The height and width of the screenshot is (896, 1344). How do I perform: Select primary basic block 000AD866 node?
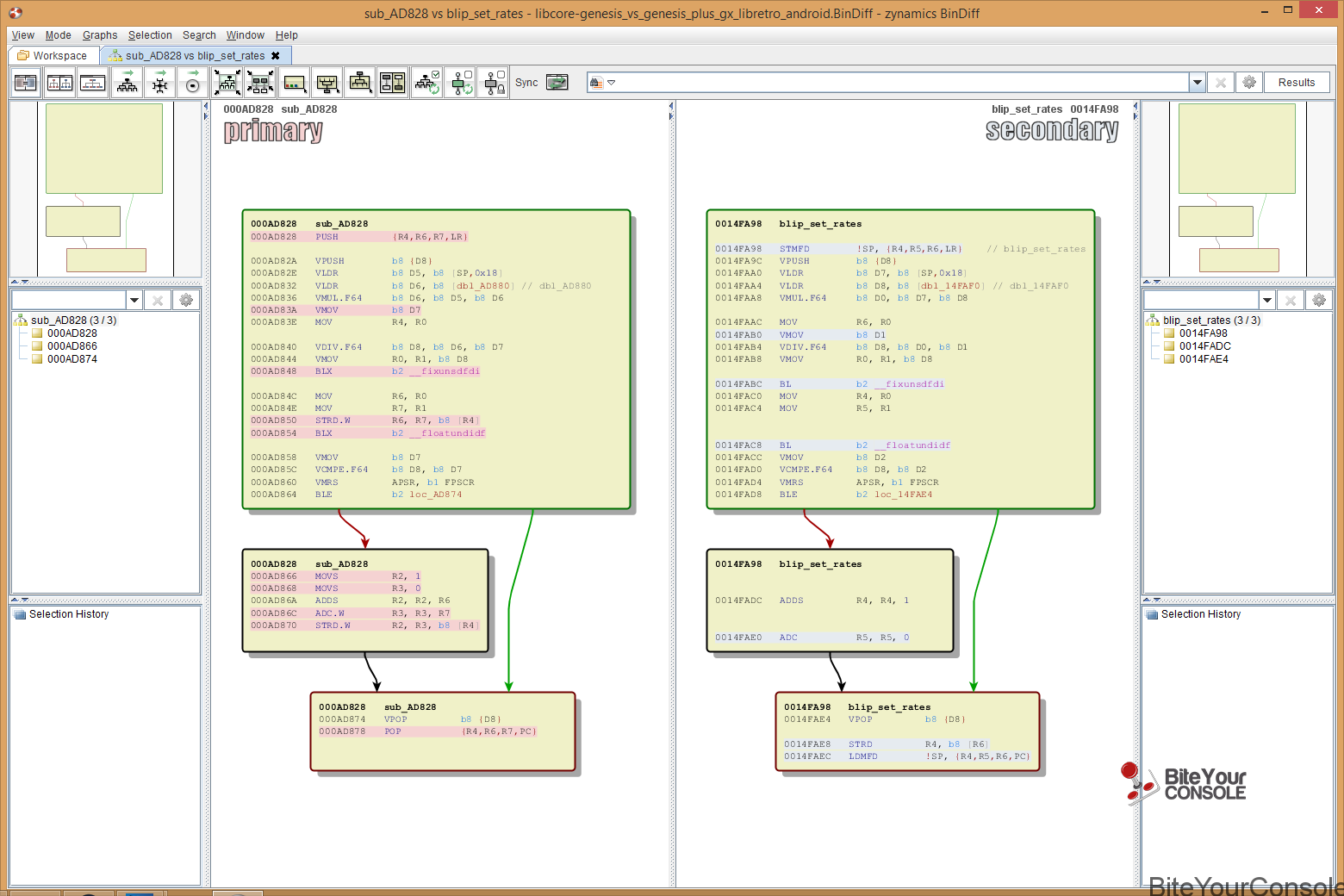[365, 600]
